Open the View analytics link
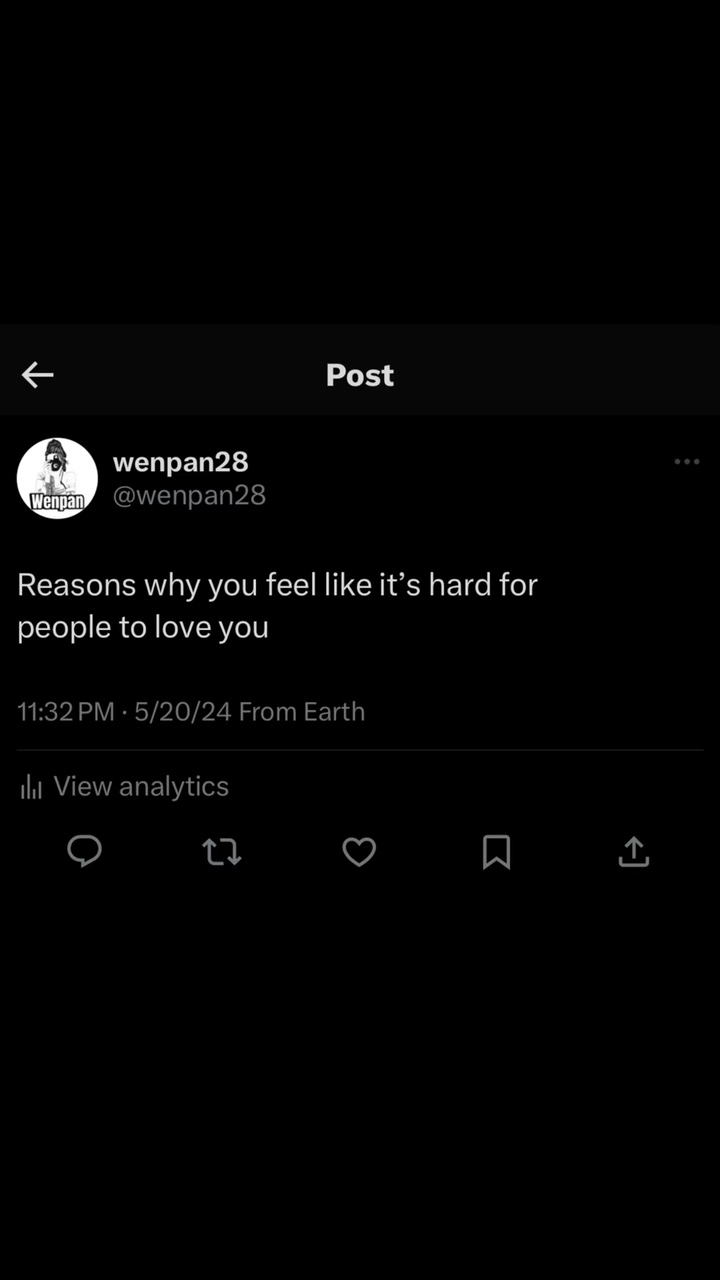 tap(141, 787)
